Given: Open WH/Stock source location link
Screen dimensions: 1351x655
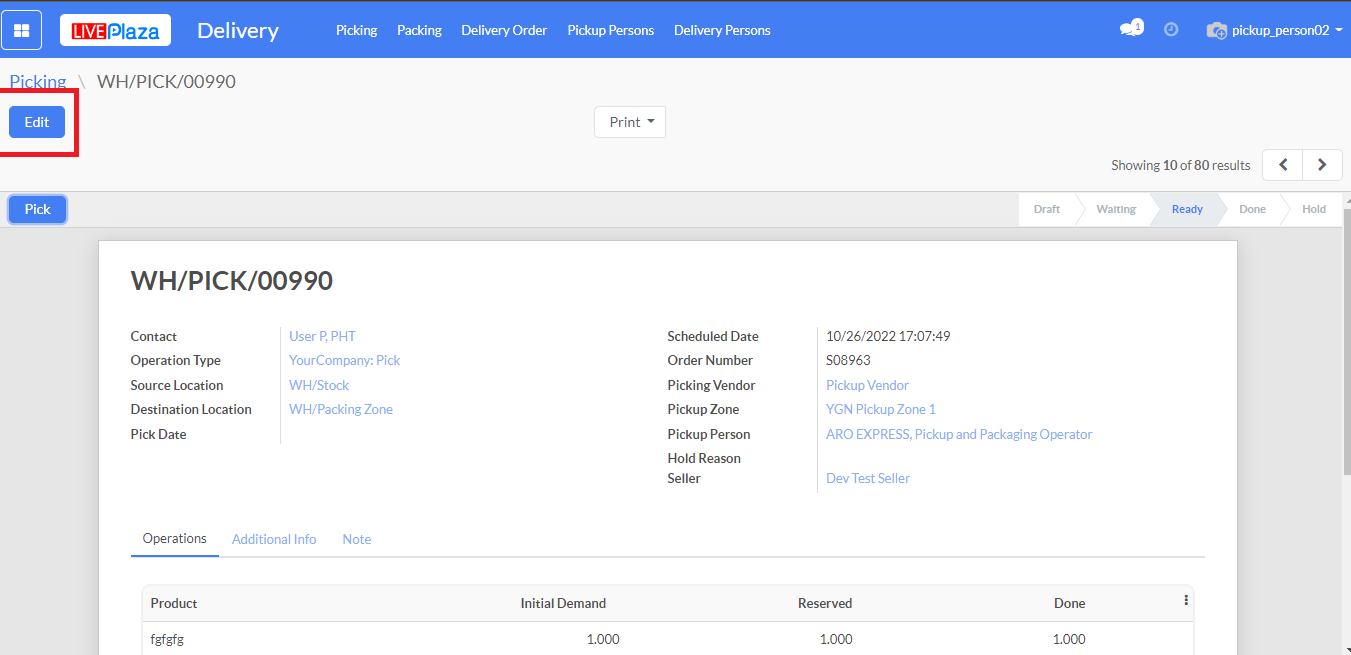Looking at the screenshot, I should [x=319, y=385].
